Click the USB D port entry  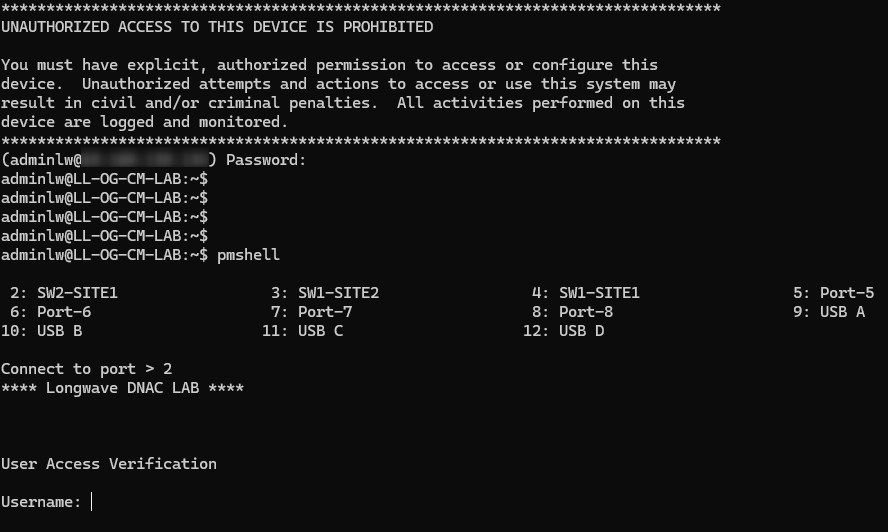tap(581, 331)
